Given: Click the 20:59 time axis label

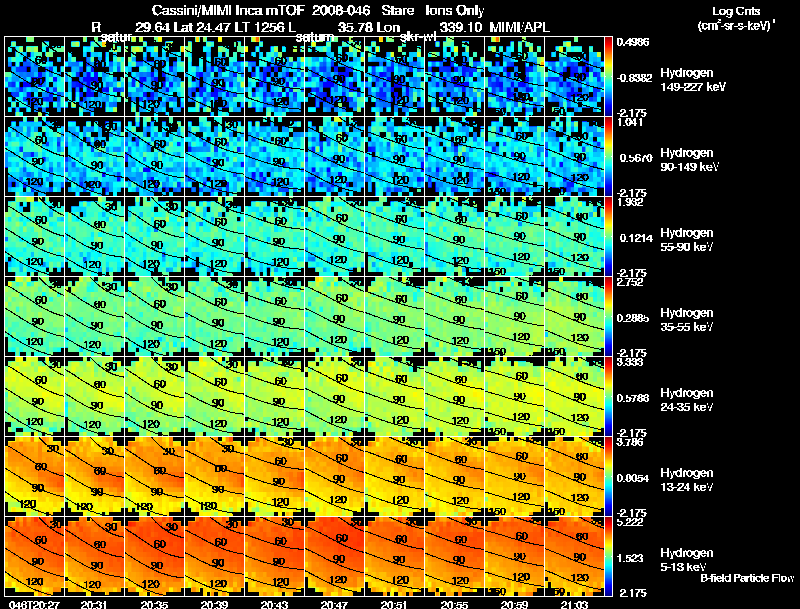Looking at the screenshot, I should 514,604.
